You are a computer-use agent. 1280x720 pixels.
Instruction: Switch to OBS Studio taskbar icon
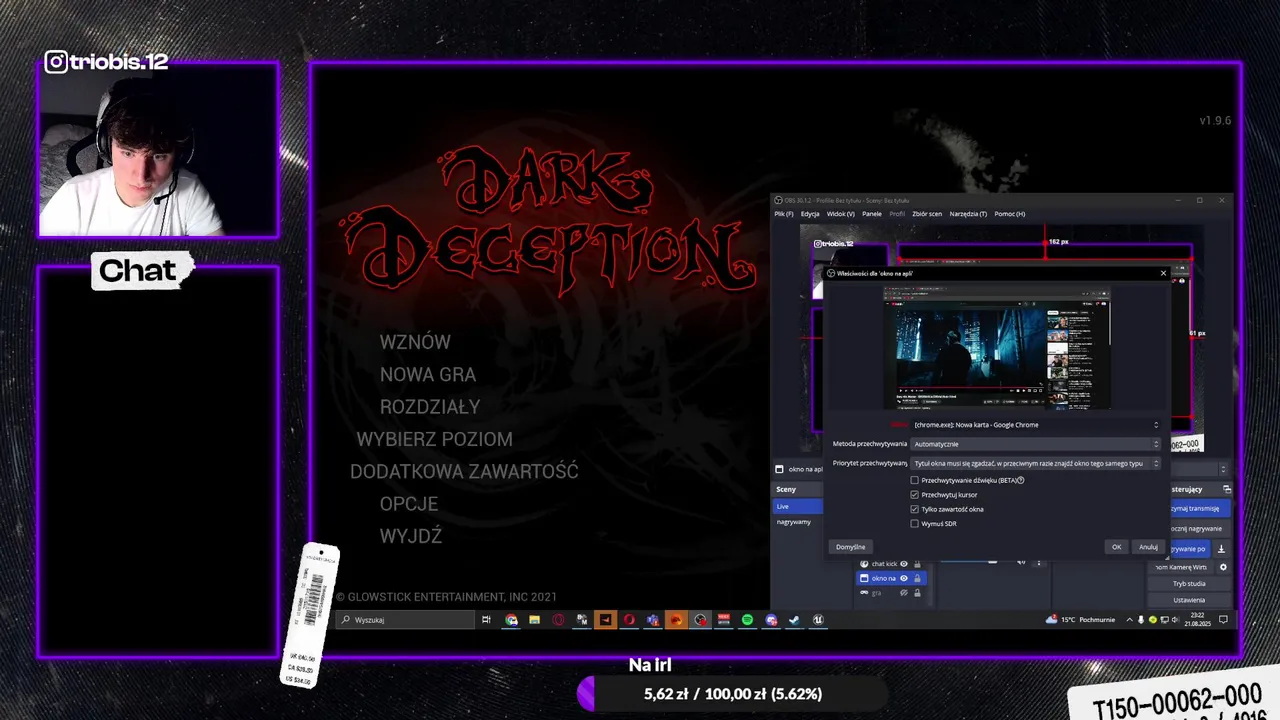click(x=700, y=620)
